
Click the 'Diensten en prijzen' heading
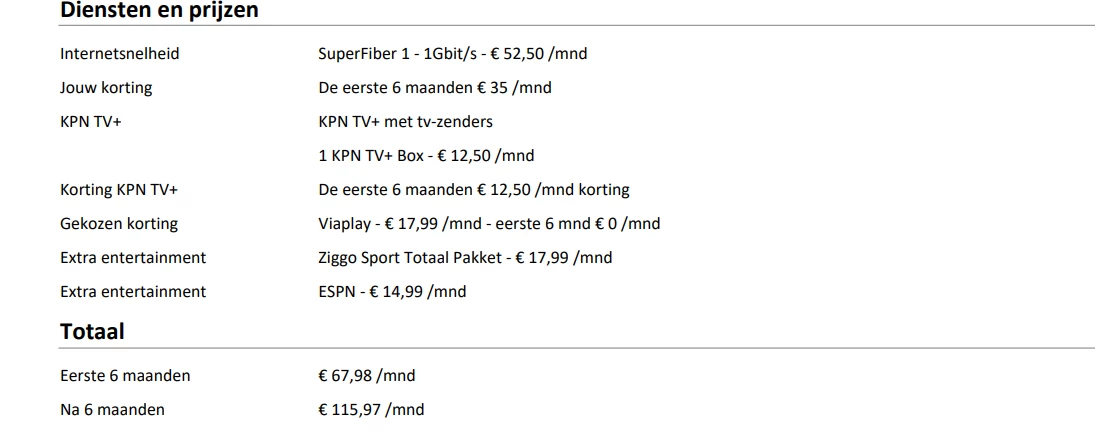[x=159, y=11]
